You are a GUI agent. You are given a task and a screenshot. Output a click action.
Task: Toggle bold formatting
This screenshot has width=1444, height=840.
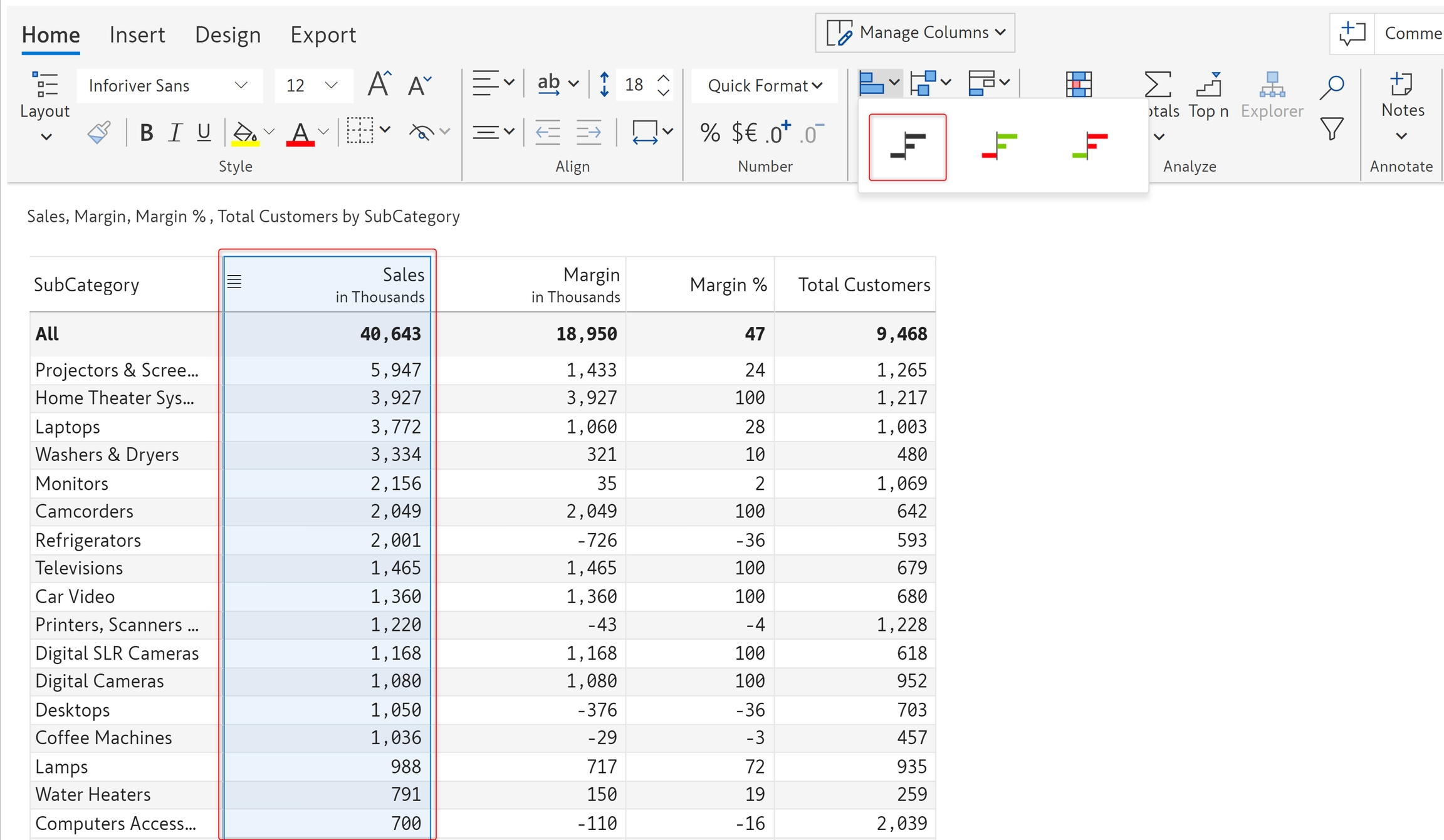tap(146, 132)
